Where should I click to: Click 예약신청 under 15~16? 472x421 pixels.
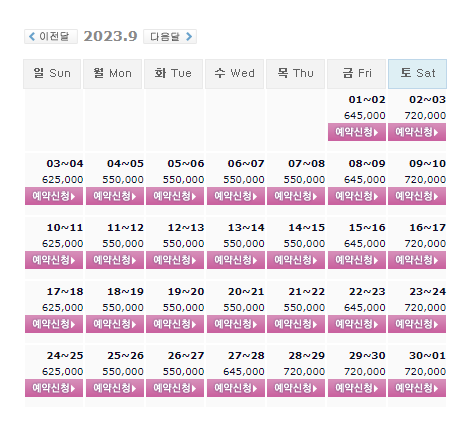357,260
